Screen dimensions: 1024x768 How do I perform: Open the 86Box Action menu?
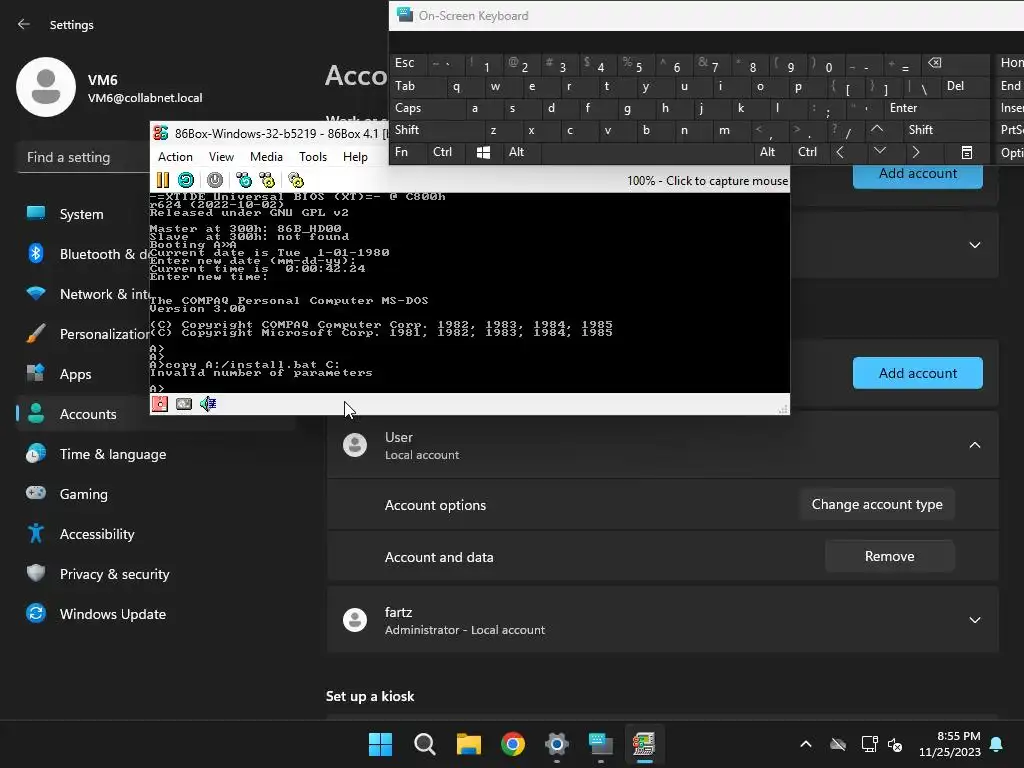tap(175, 157)
